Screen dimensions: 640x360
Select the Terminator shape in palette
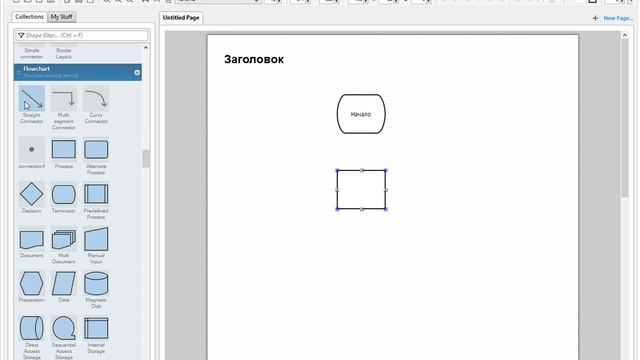click(64, 194)
